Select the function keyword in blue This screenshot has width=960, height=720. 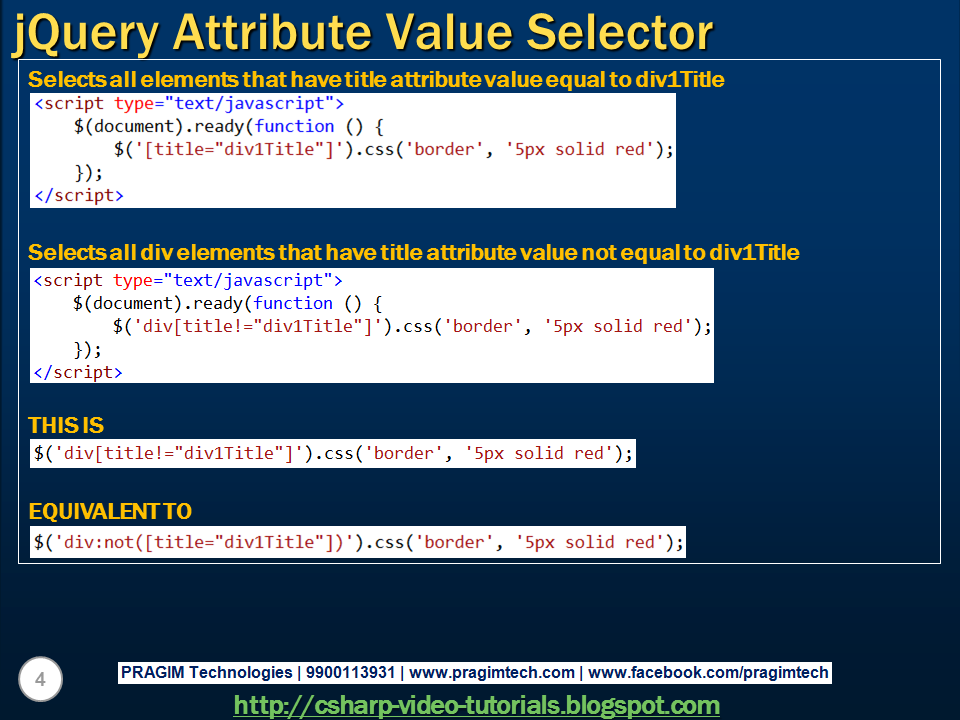click(294, 126)
